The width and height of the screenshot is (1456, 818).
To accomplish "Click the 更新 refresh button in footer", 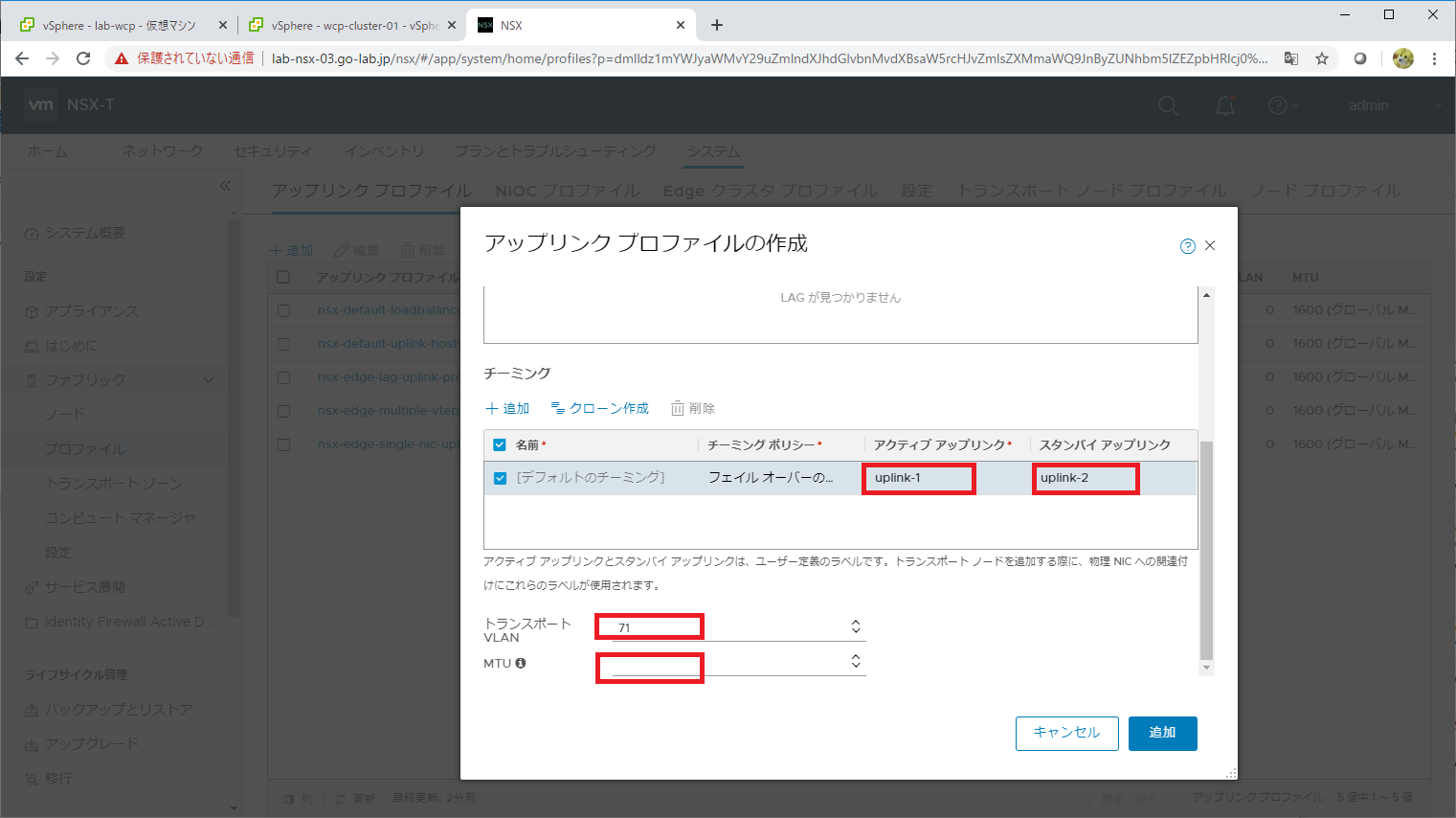I will coord(355,798).
